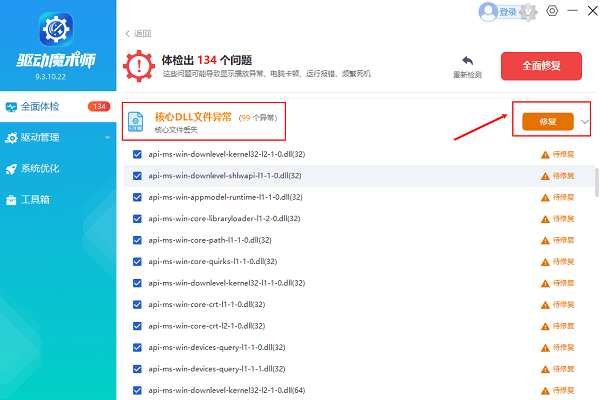Uncheck api-ms-win-downlevel-shlwapi-l1-1-0.dll(32) checkbox
600x400 pixels.
(137, 176)
